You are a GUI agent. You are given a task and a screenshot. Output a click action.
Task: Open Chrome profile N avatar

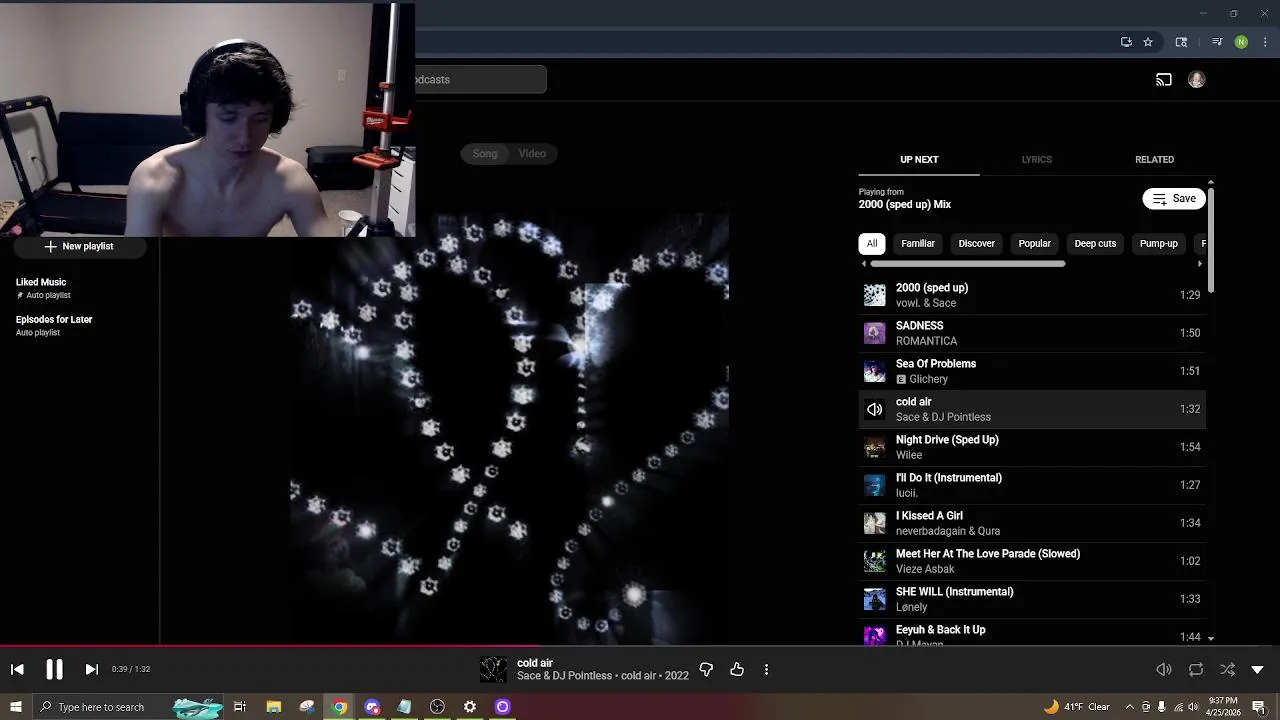point(1241,42)
